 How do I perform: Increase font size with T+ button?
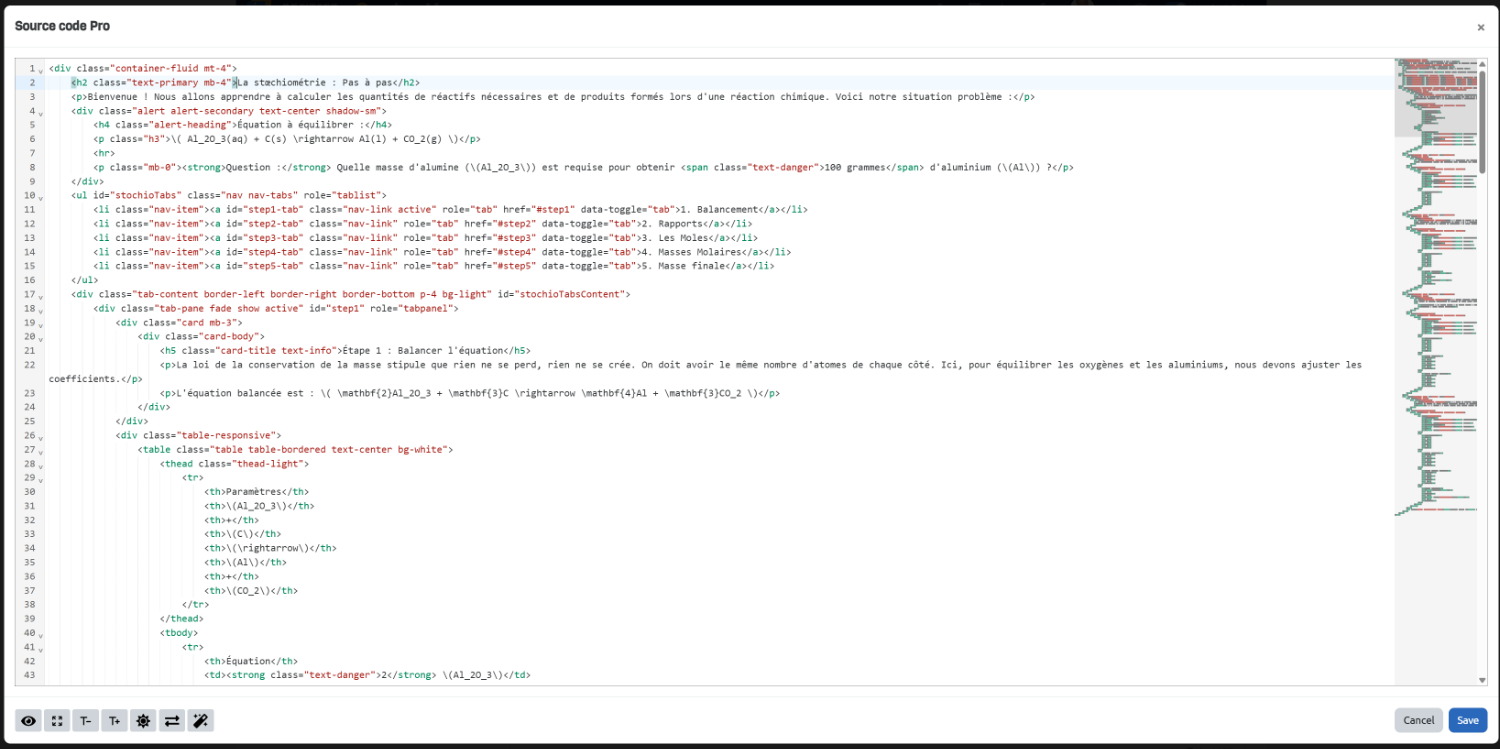click(114, 720)
